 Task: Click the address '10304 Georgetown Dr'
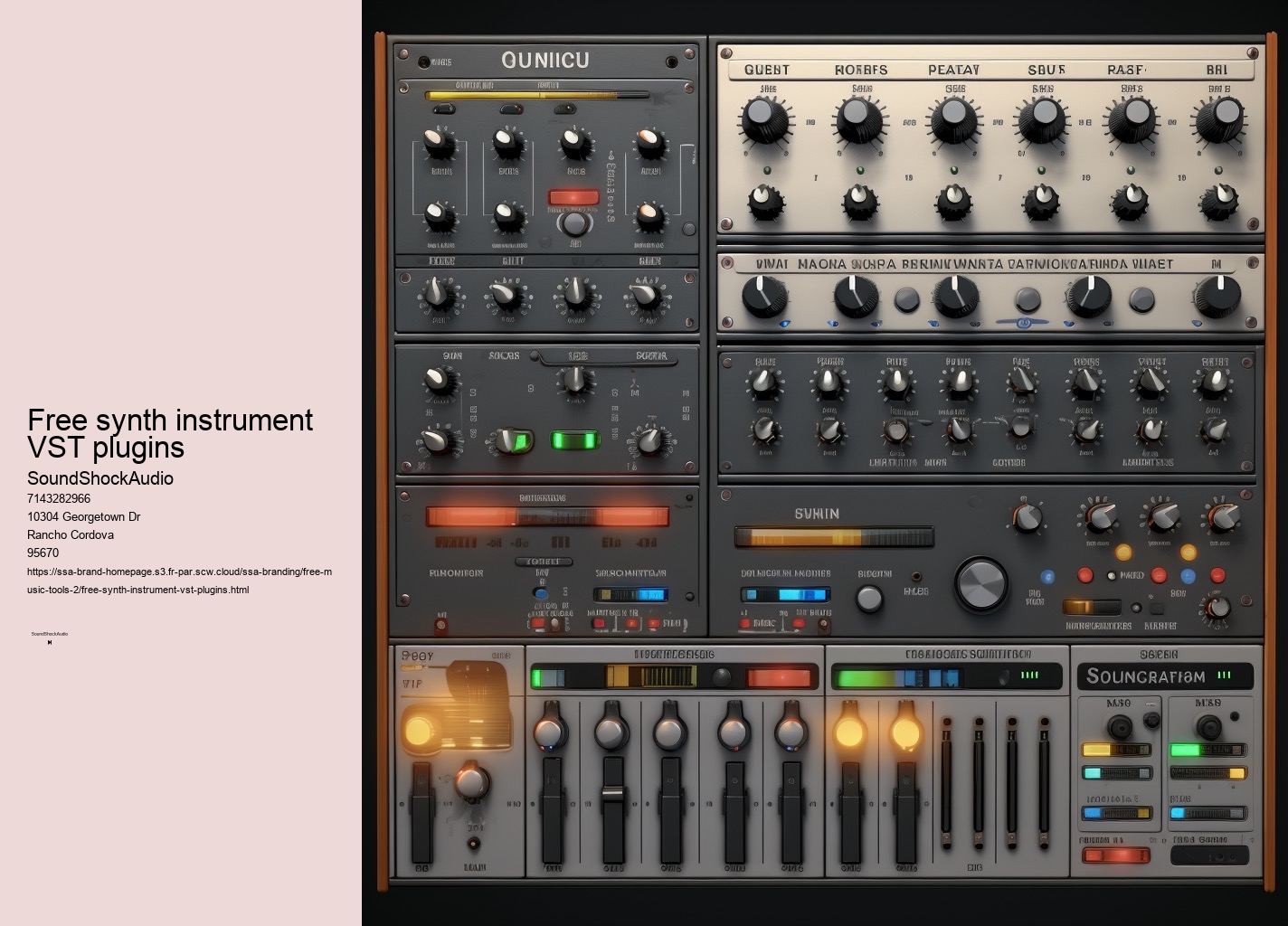pos(84,516)
